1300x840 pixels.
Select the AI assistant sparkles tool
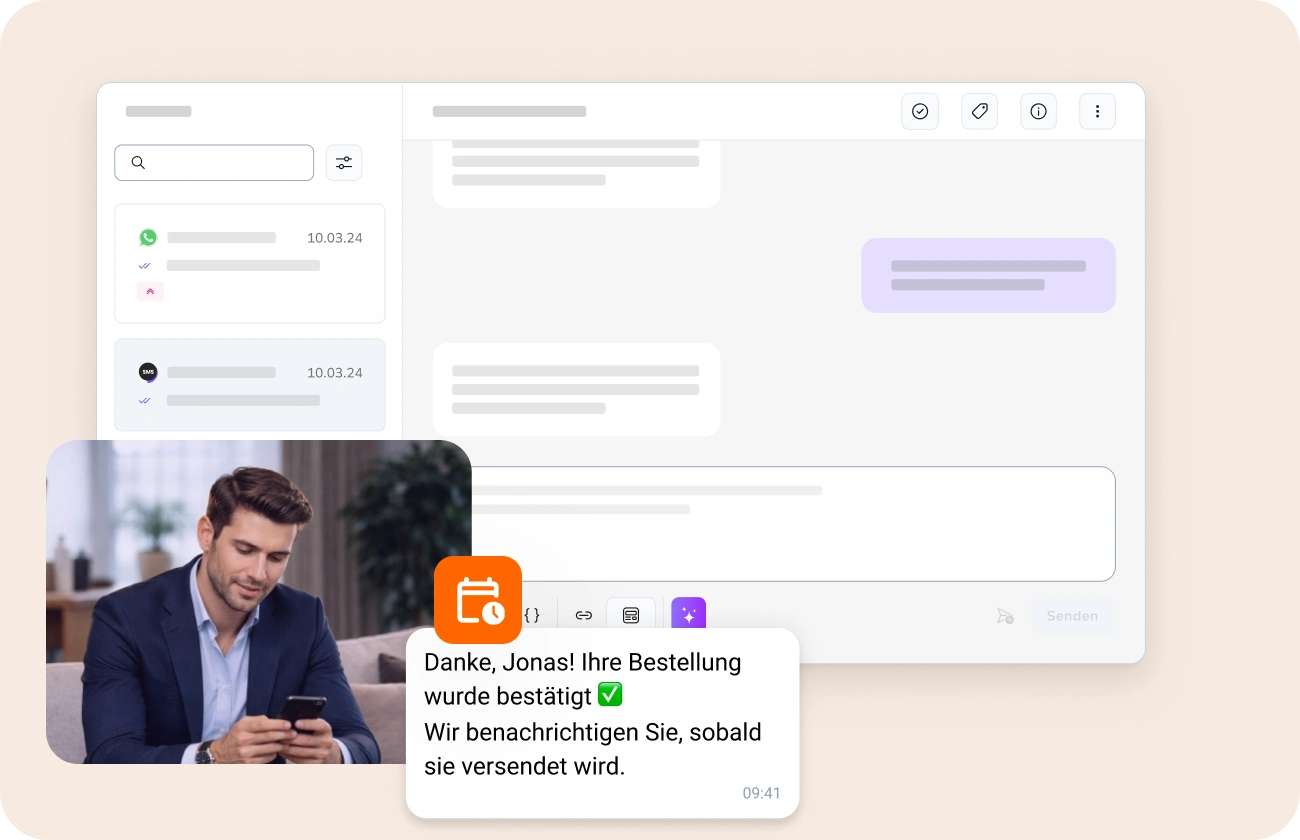(x=689, y=615)
